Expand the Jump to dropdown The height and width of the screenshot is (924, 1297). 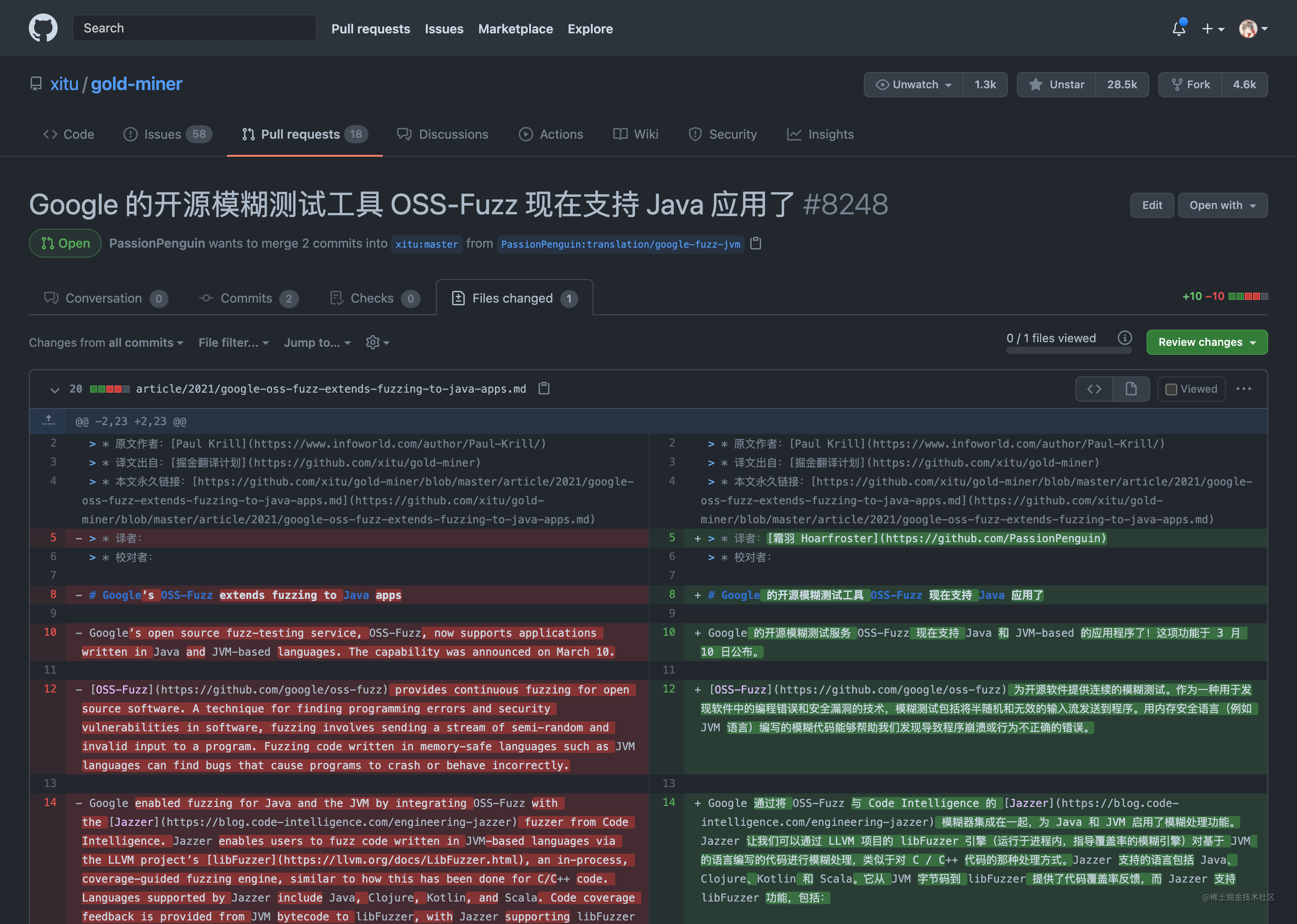coord(317,343)
